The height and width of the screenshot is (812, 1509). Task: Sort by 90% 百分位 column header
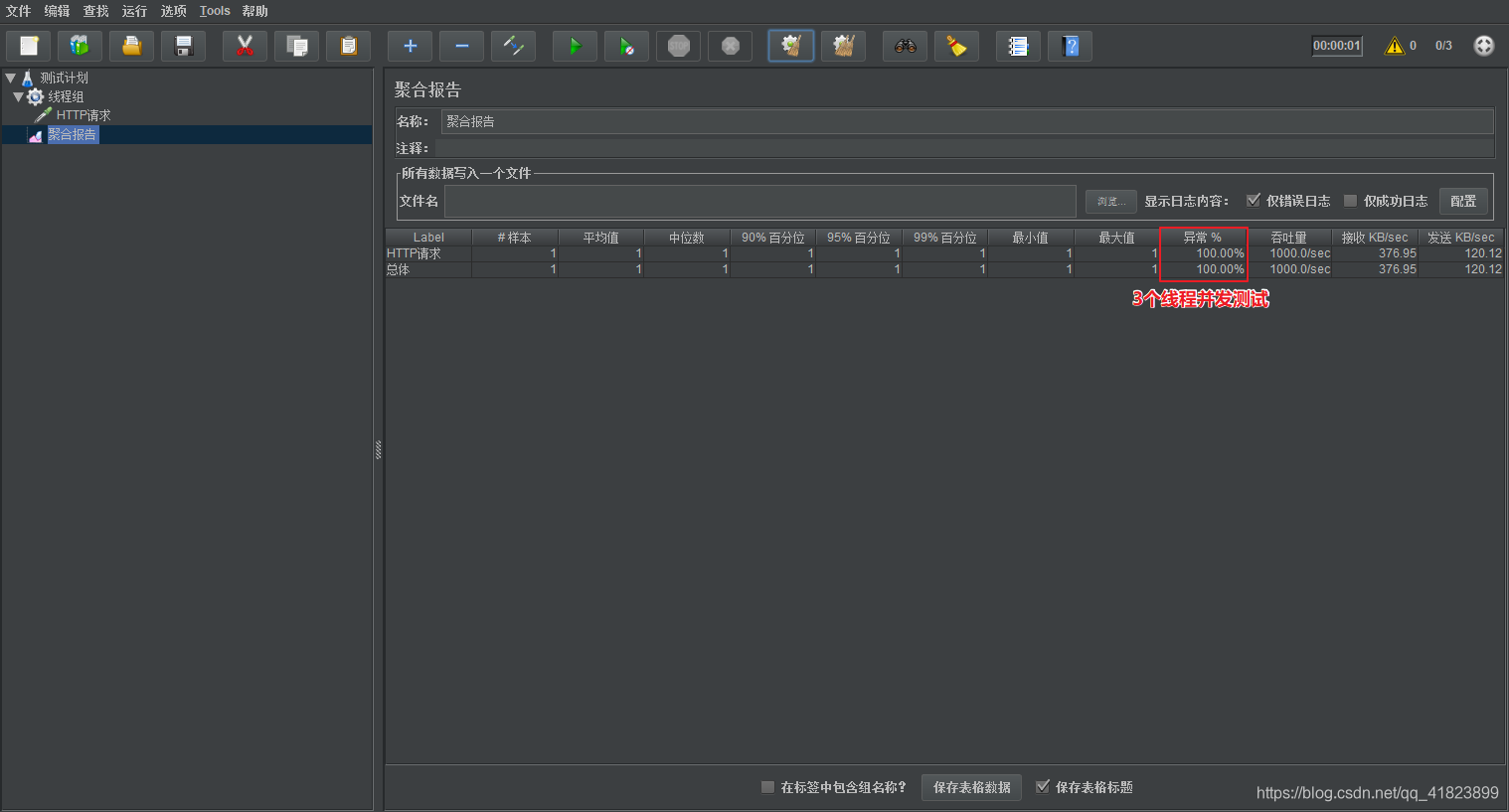point(773,238)
